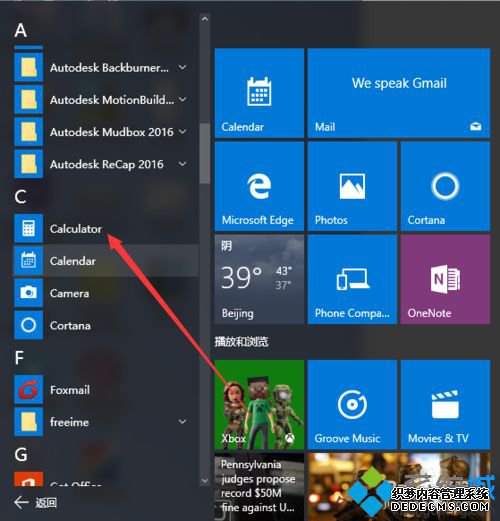
Task: Expand the Autodesk ReCap 2016 chevron
Action: [x=182, y=164]
